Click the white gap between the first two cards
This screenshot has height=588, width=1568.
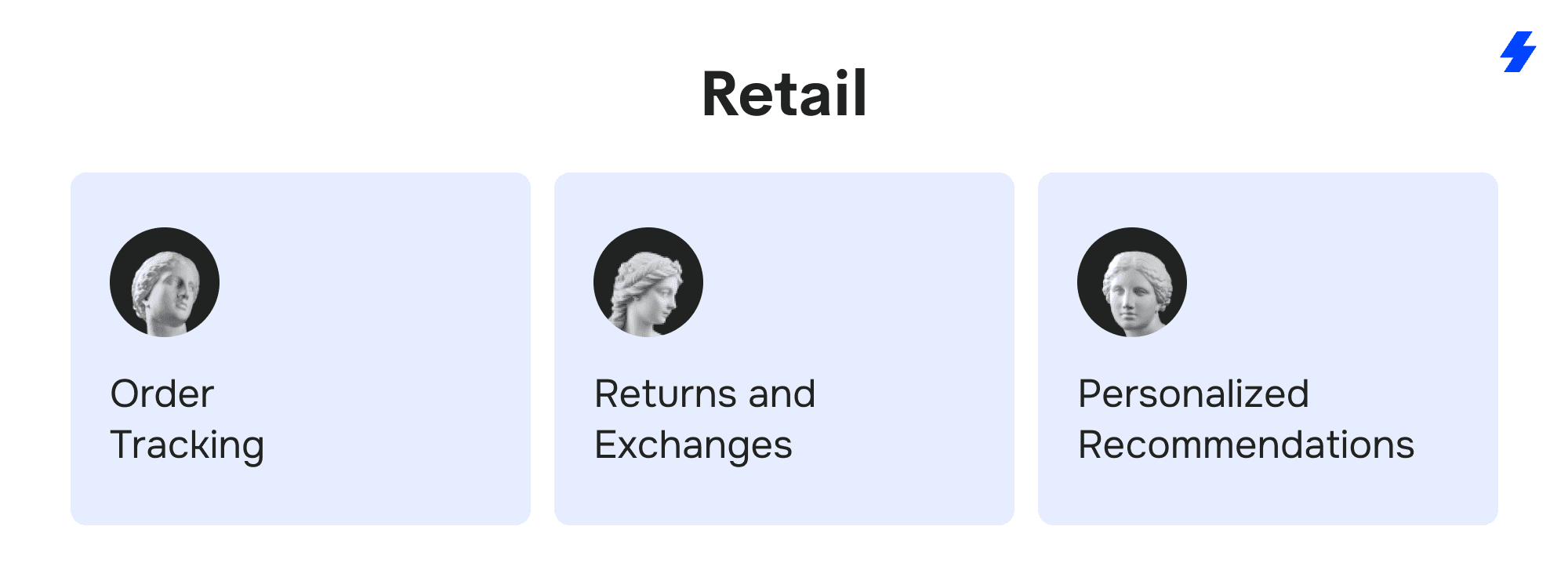tap(543, 349)
